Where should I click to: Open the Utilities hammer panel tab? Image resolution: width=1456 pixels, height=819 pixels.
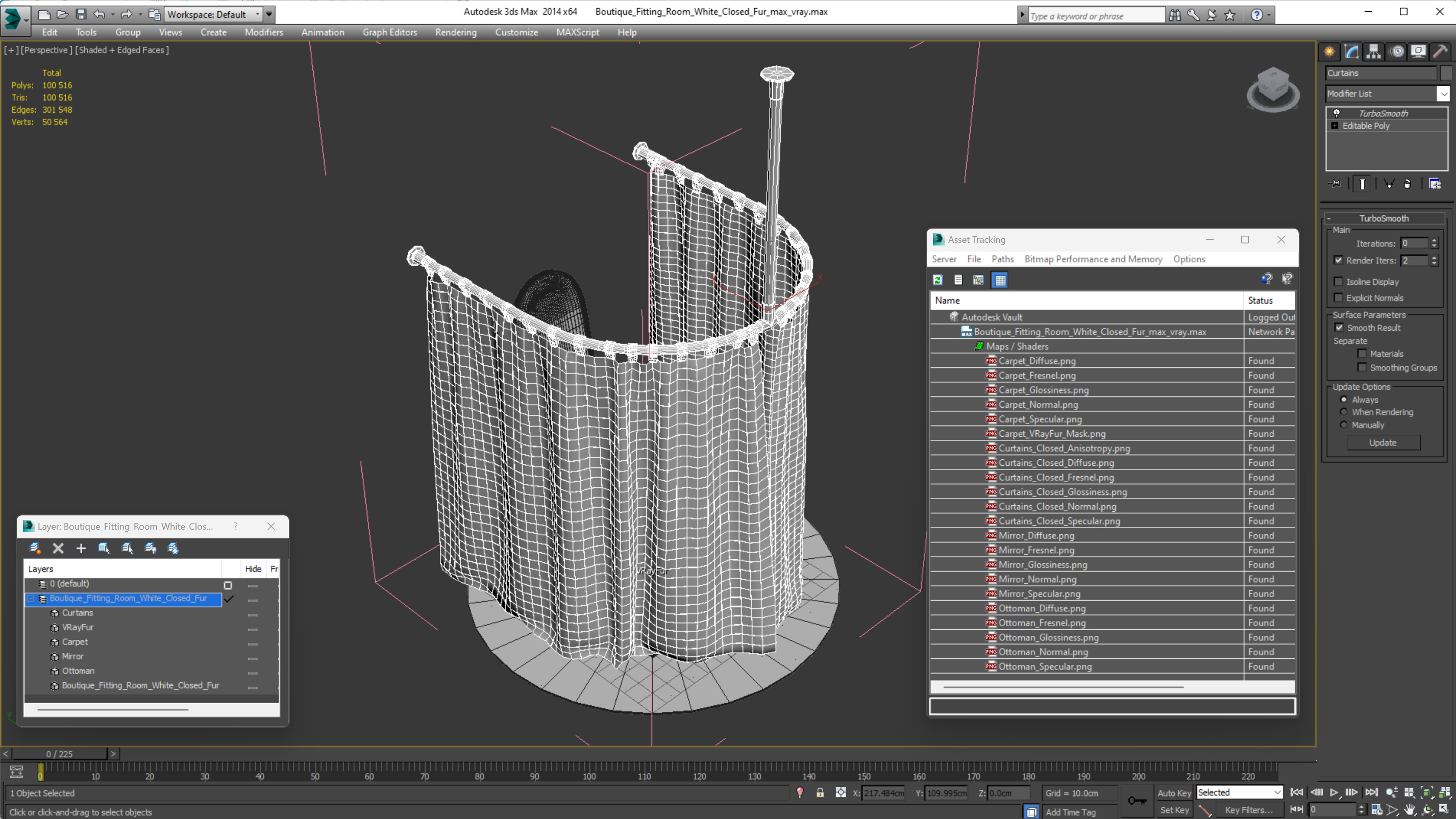coord(1440,52)
